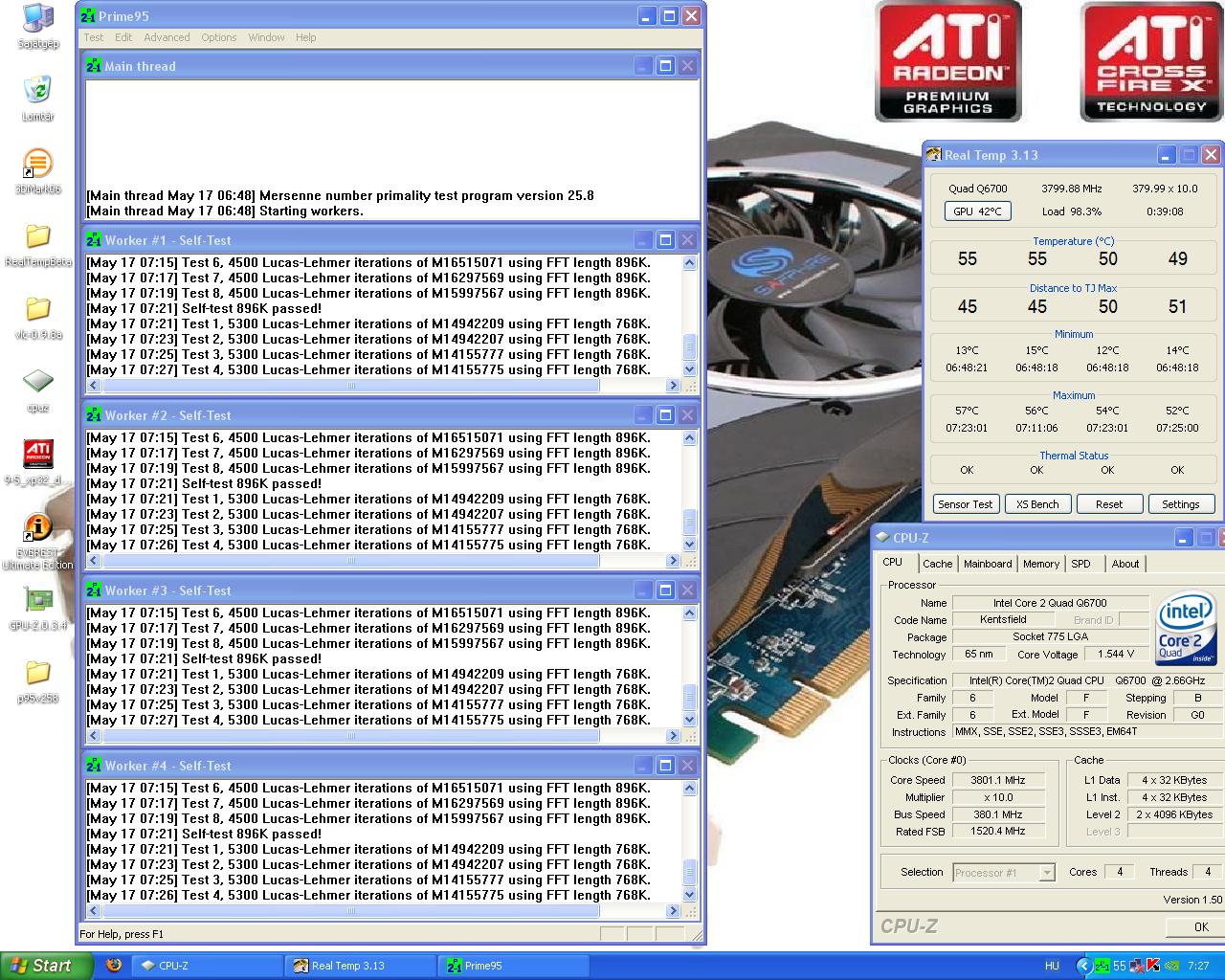Expand hidden tray icons arrow
1225x980 pixels.
(1083, 966)
